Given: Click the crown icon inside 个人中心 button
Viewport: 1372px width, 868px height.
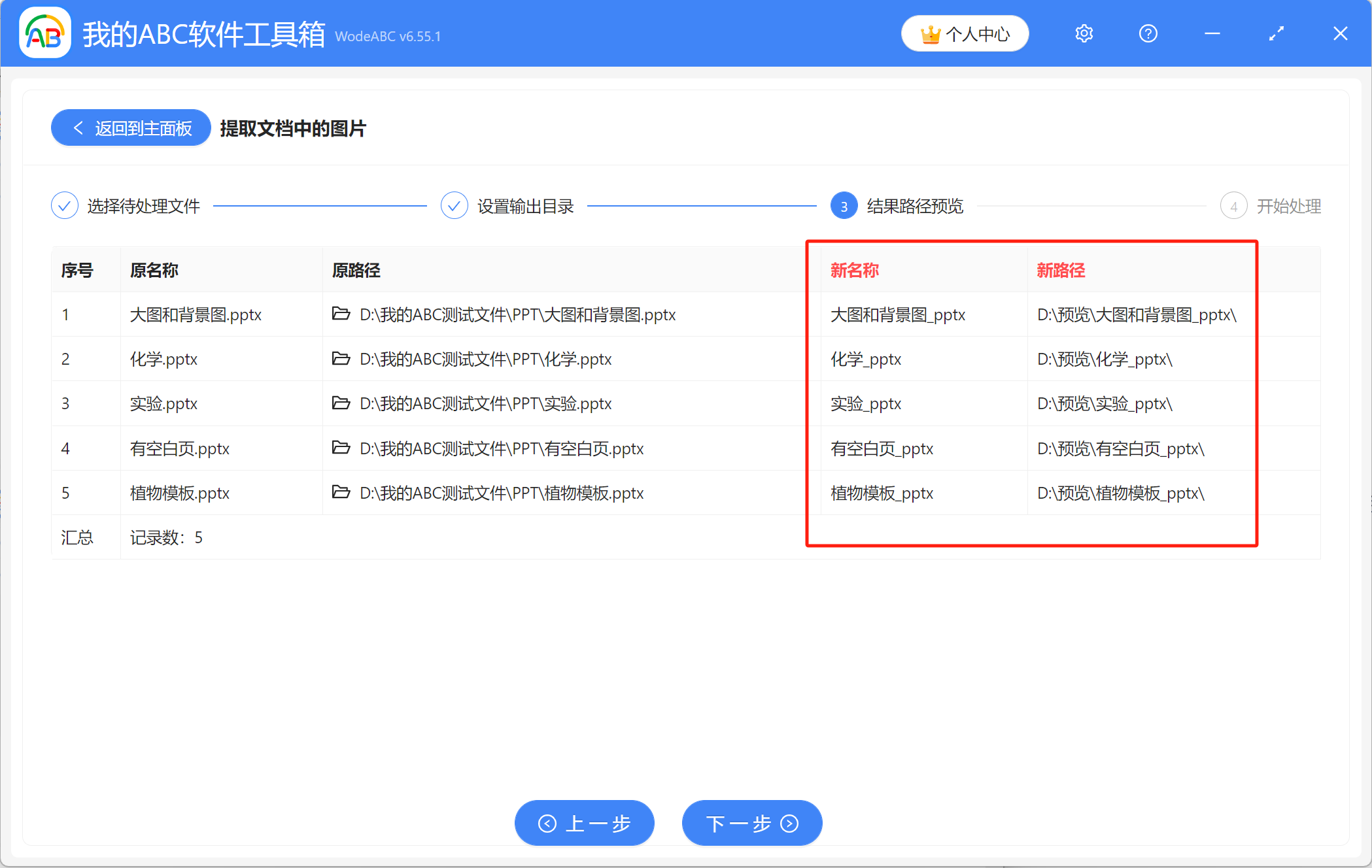Looking at the screenshot, I should [x=931, y=33].
